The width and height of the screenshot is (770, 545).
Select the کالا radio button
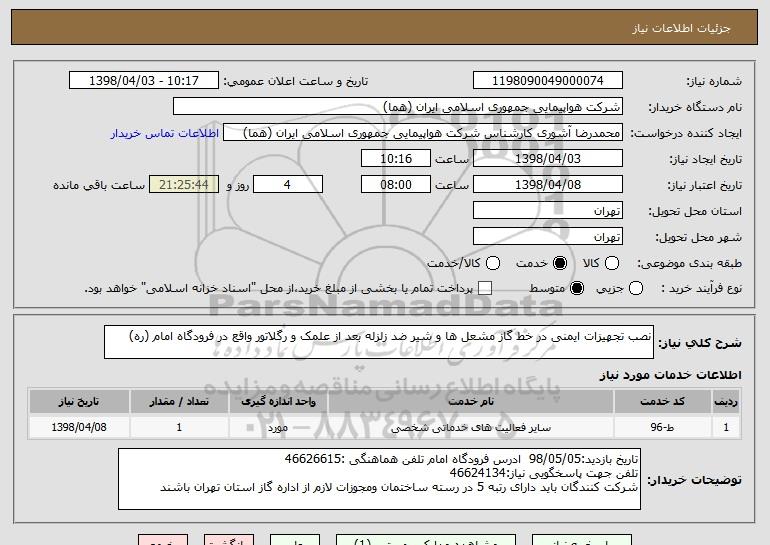pyautogui.click(x=611, y=263)
